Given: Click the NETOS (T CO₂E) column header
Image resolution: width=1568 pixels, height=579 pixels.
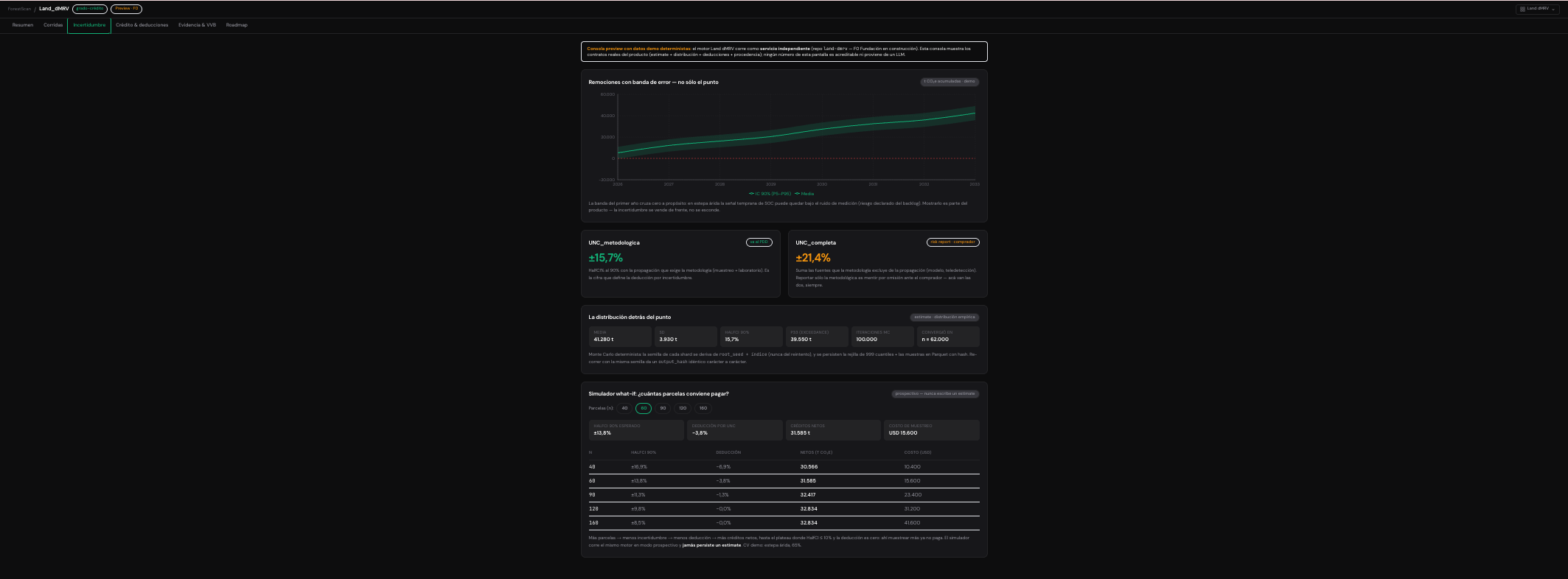Looking at the screenshot, I should click(x=816, y=452).
